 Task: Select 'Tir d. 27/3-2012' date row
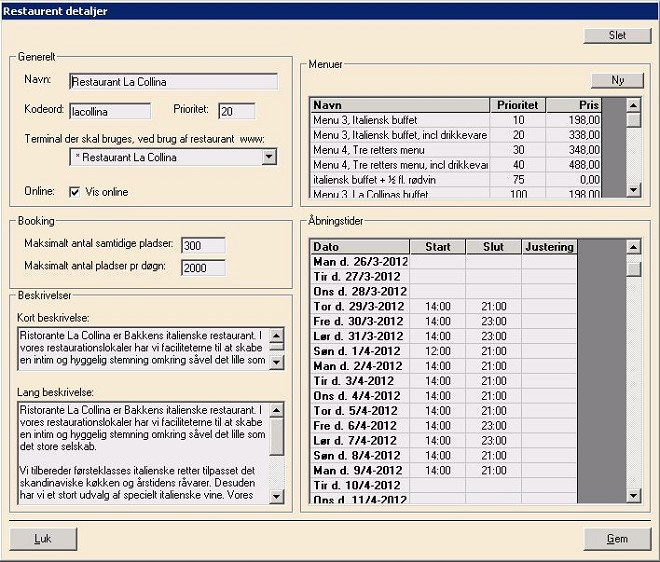pyautogui.click(x=444, y=277)
